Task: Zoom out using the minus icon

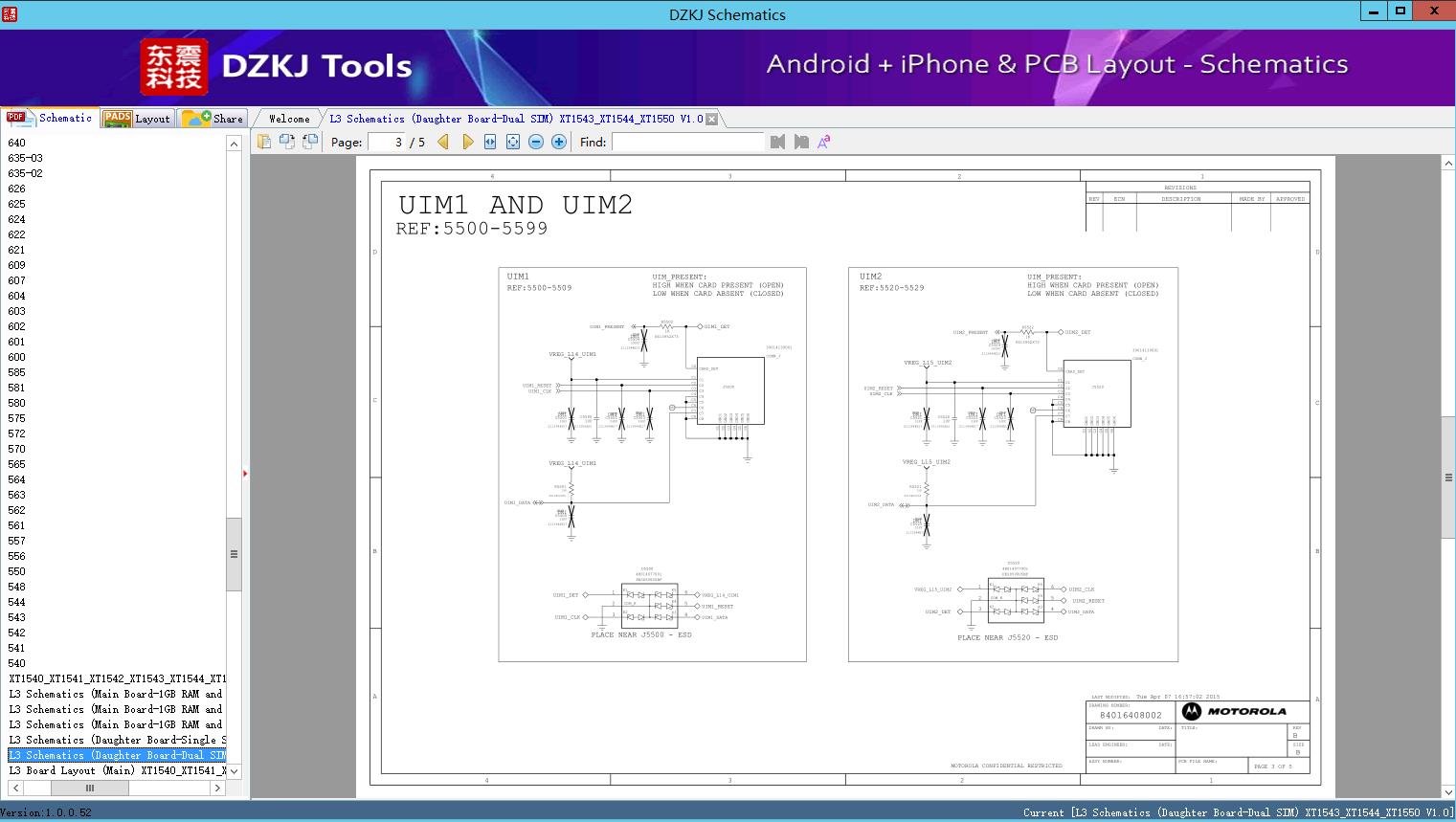Action: [x=535, y=141]
